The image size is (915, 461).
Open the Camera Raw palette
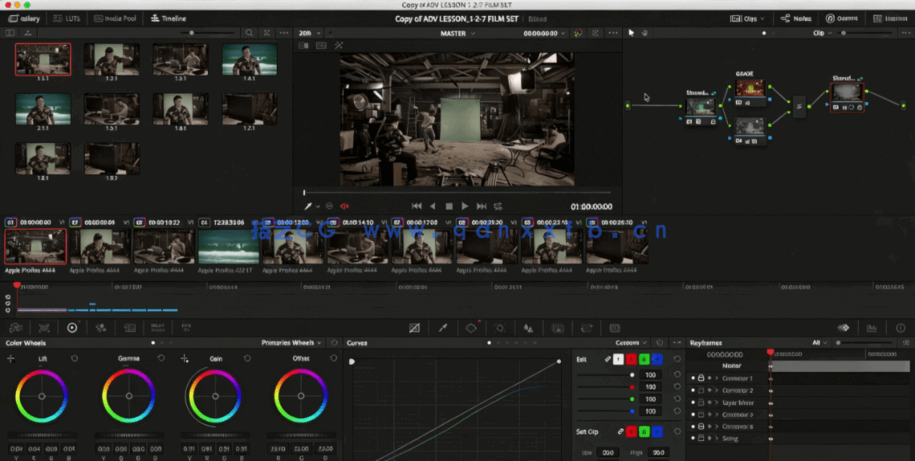click(x=16, y=328)
